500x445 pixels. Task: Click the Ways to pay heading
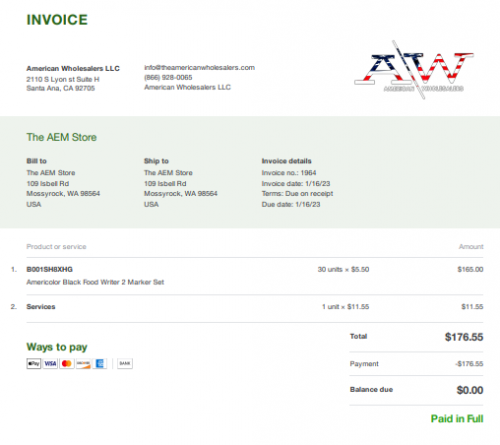57,347
